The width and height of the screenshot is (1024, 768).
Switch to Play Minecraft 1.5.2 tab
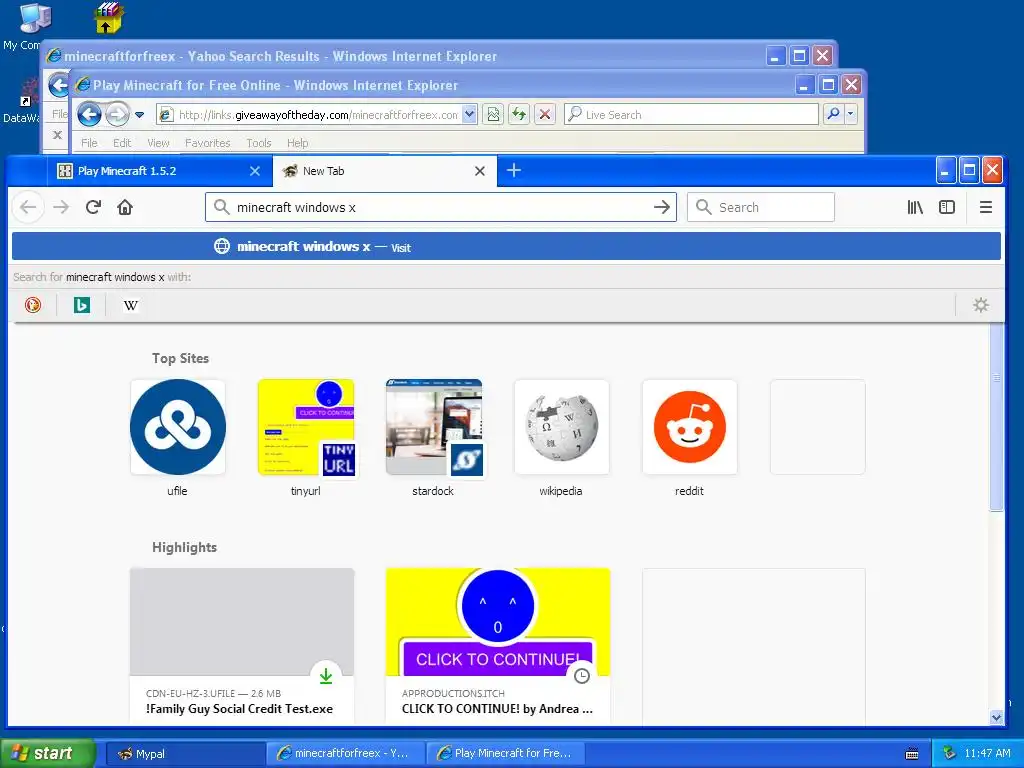pos(159,171)
